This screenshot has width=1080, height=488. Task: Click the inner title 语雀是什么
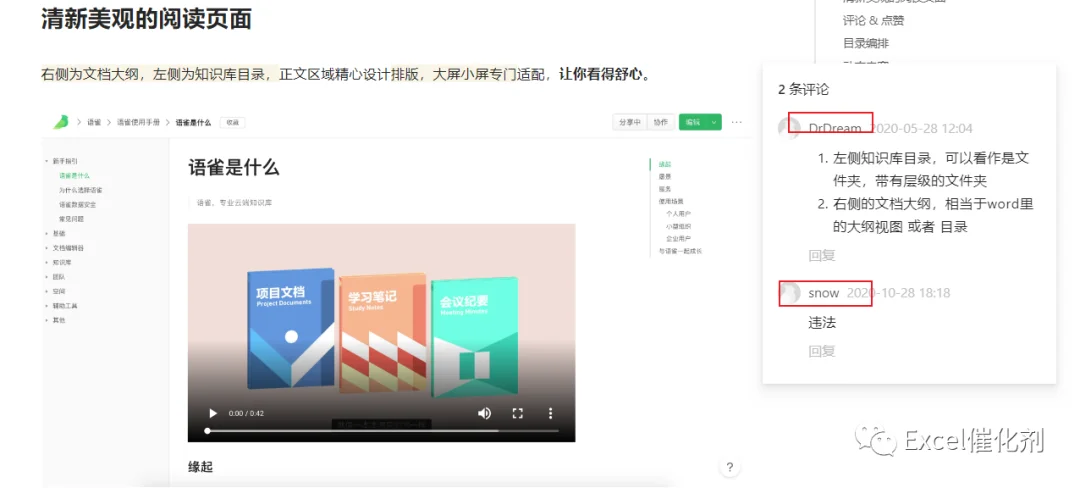pyautogui.click(x=233, y=167)
